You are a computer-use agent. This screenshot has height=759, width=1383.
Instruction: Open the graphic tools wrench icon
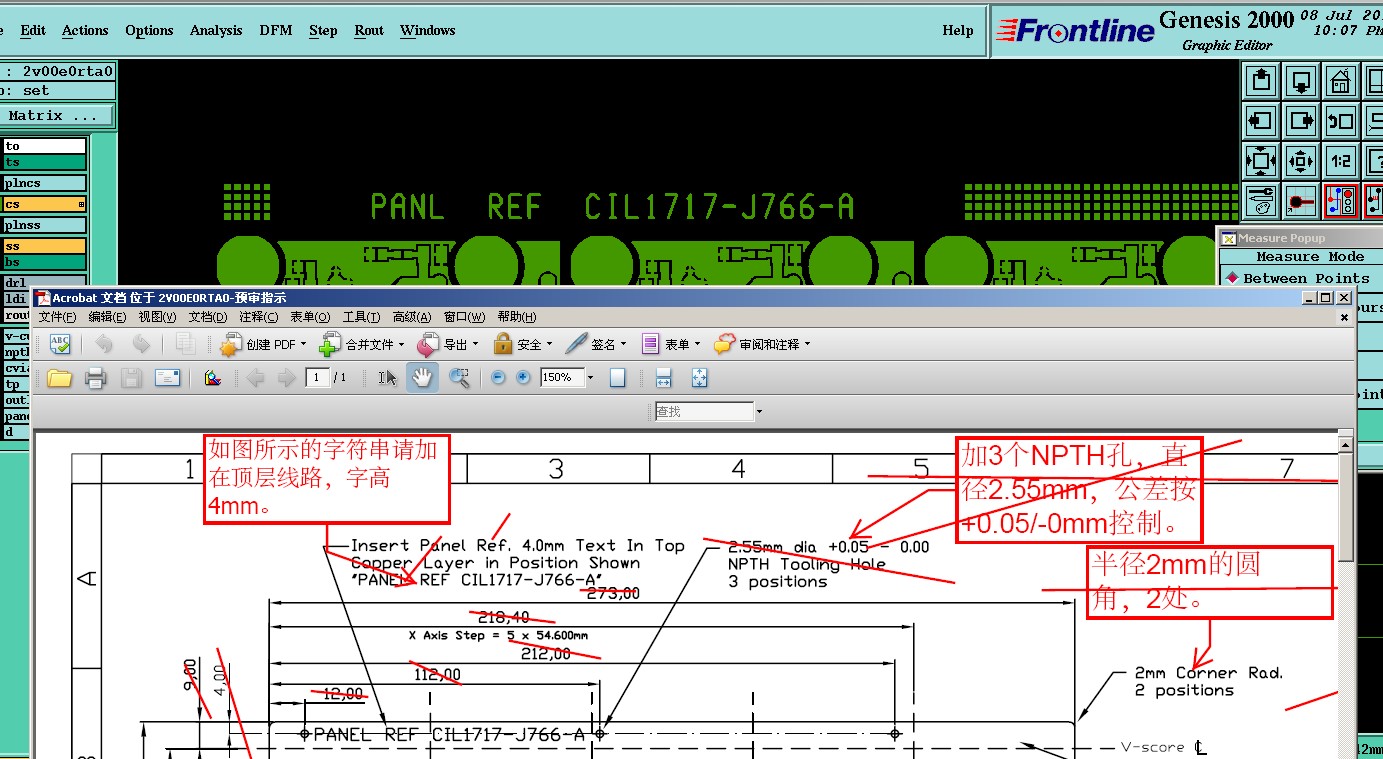(x=1261, y=201)
